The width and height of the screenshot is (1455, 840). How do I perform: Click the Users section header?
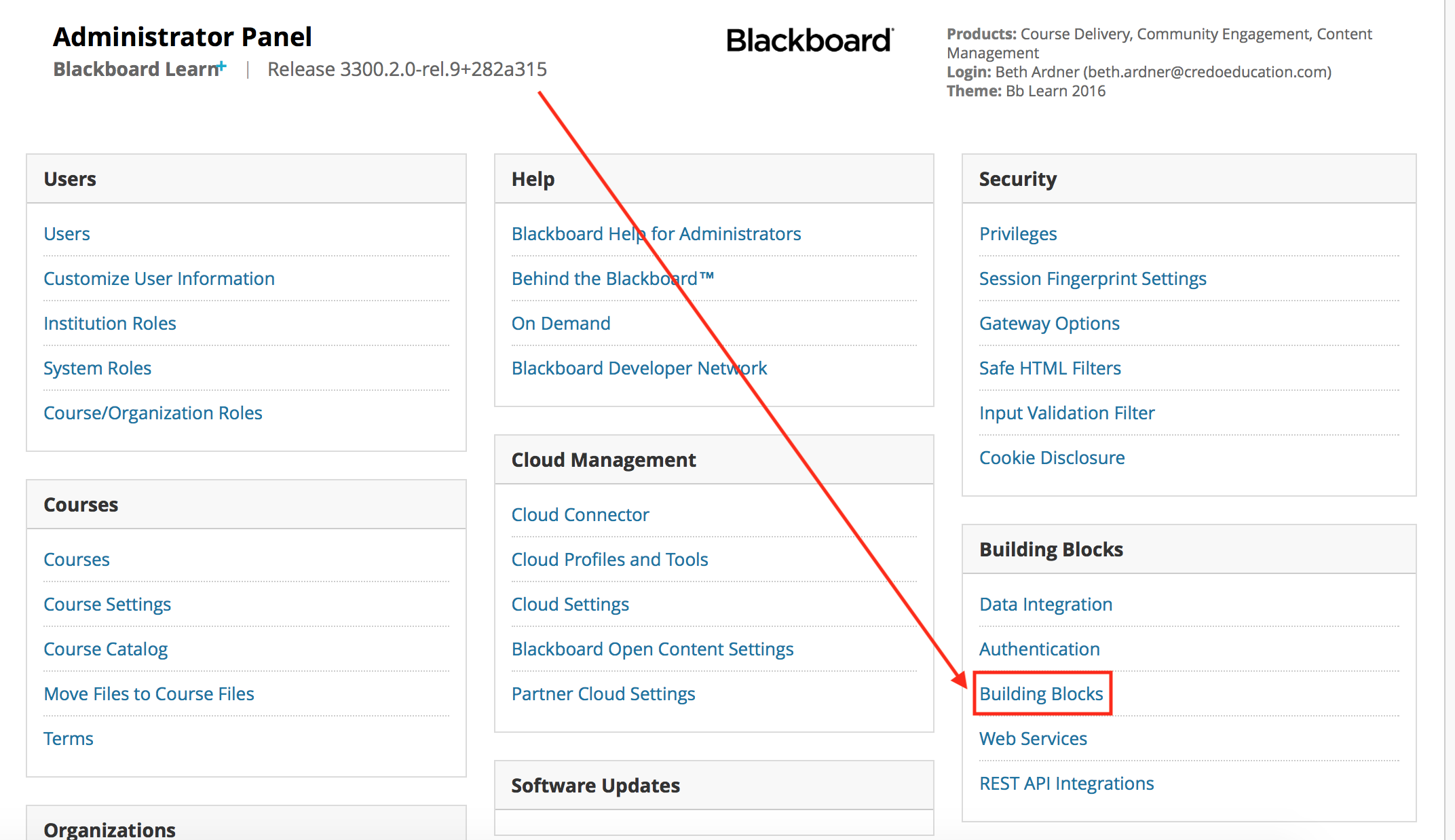click(x=246, y=178)
